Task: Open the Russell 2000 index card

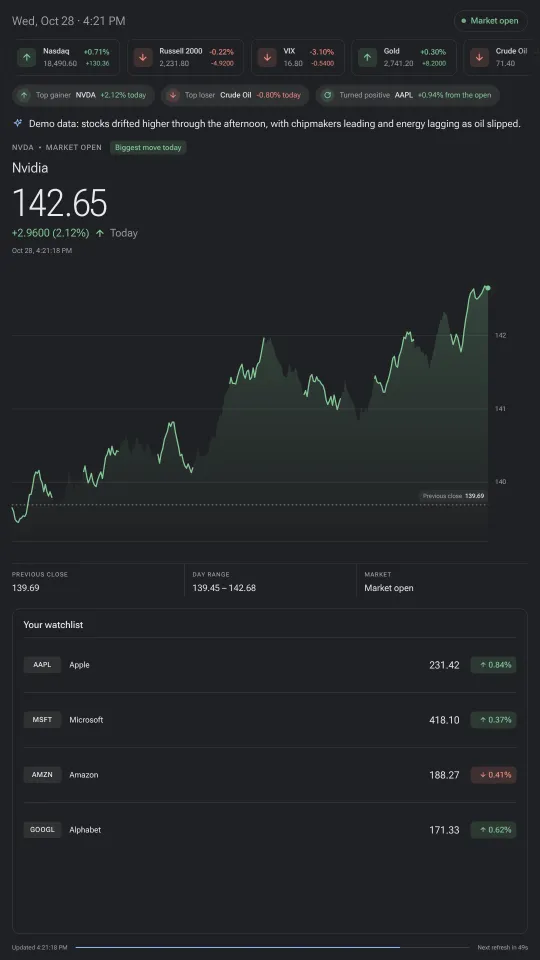Action: tap(186, 58)
